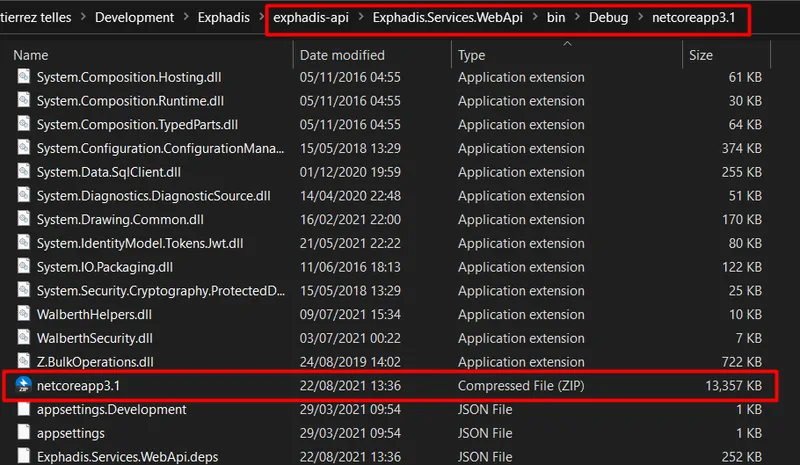Expand chevron after Debug in breadcrumb
Viewport: 800px width, 465px height.
[x=640, y=17]
